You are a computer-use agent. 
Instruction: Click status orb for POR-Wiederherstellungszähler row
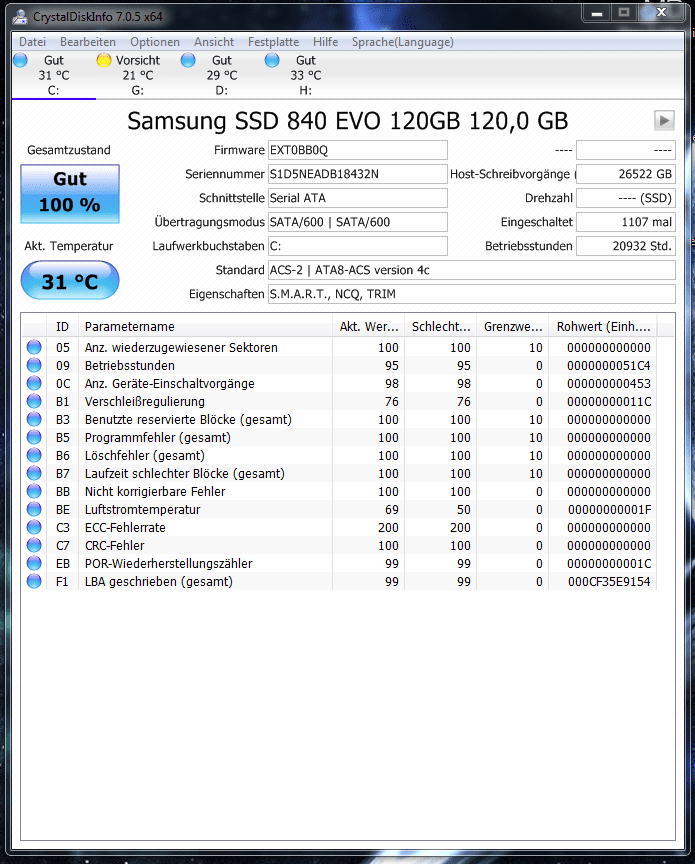(34, 563)
